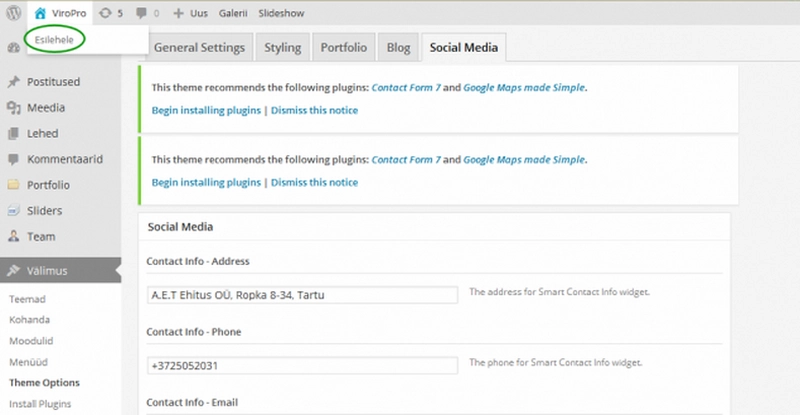The image size is (800, 415).
Task: Switch to the Styling tab
Action: pyautogui.click(x=282, y=48)
